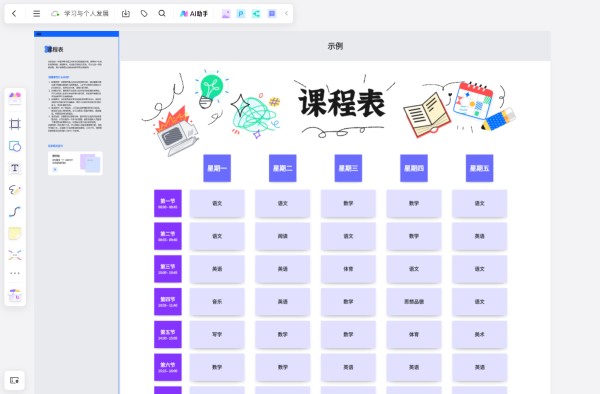Select the Text tool

point(15,168)
